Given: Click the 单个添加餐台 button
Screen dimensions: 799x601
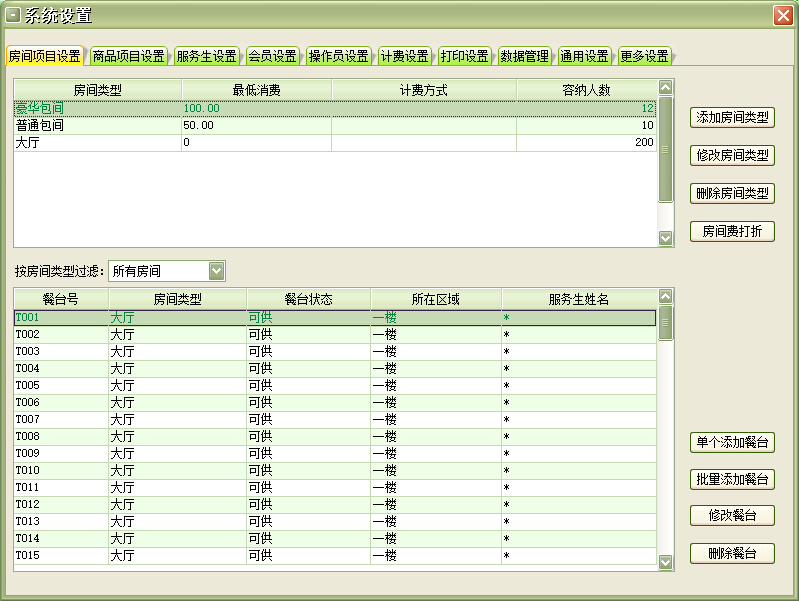Looking at the screenshot, I should (x=732, y=442).
